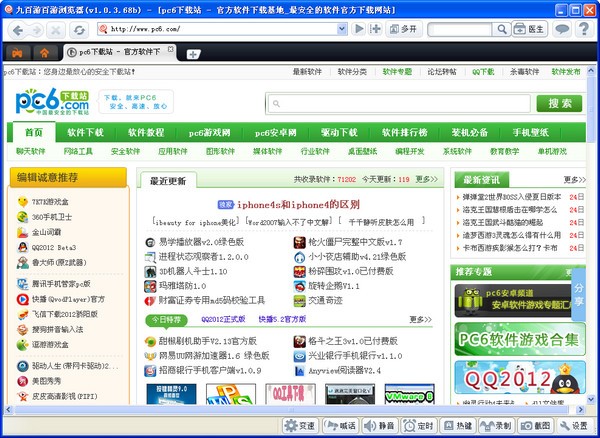Screen dimensions: 600x438
Task: Close the pc6下载站 tab
Action: click(171, 49)
